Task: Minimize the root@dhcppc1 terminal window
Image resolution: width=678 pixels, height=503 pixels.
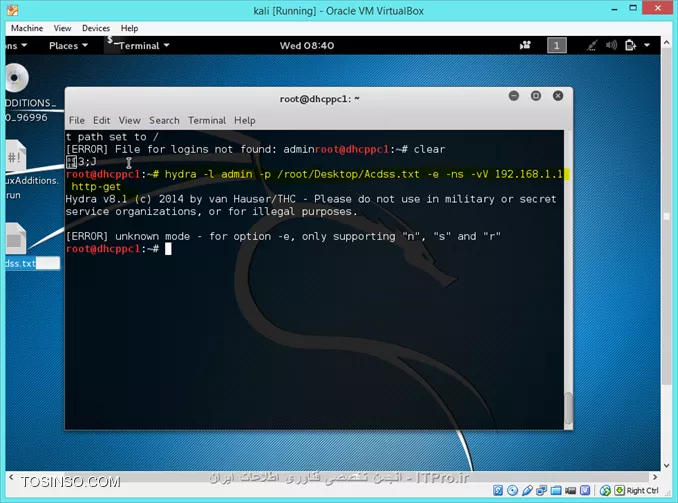Action: pyautogui.click(x=514, y=96)
